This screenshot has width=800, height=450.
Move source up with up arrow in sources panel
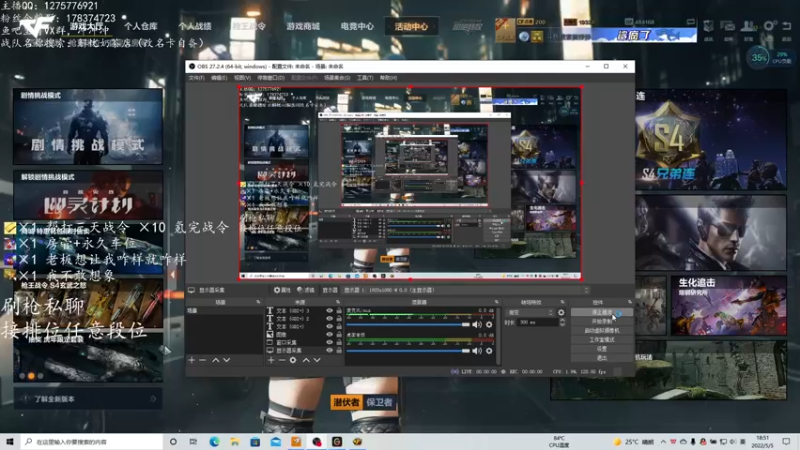click(306, 360)
